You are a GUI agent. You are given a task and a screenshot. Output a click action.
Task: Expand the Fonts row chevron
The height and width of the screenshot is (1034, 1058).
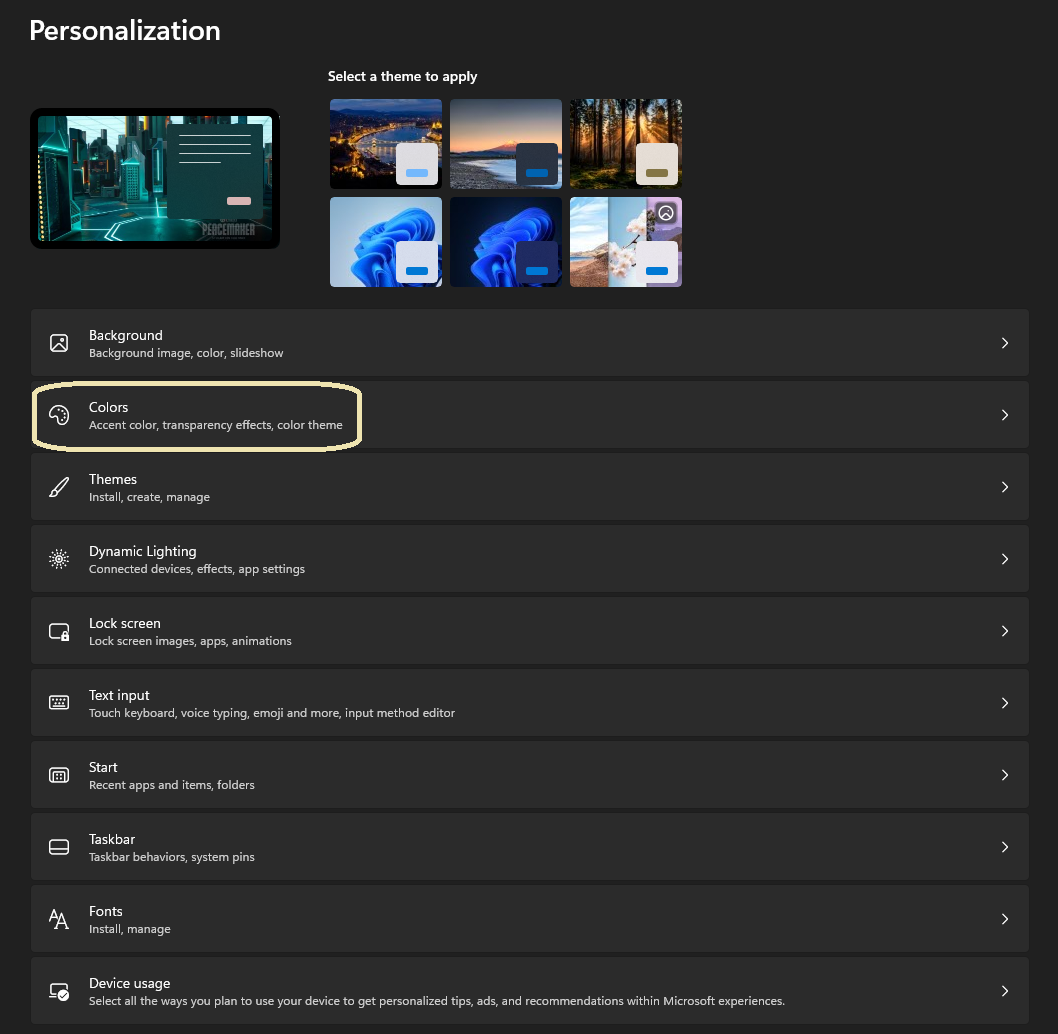click(x=1005, y=919)
